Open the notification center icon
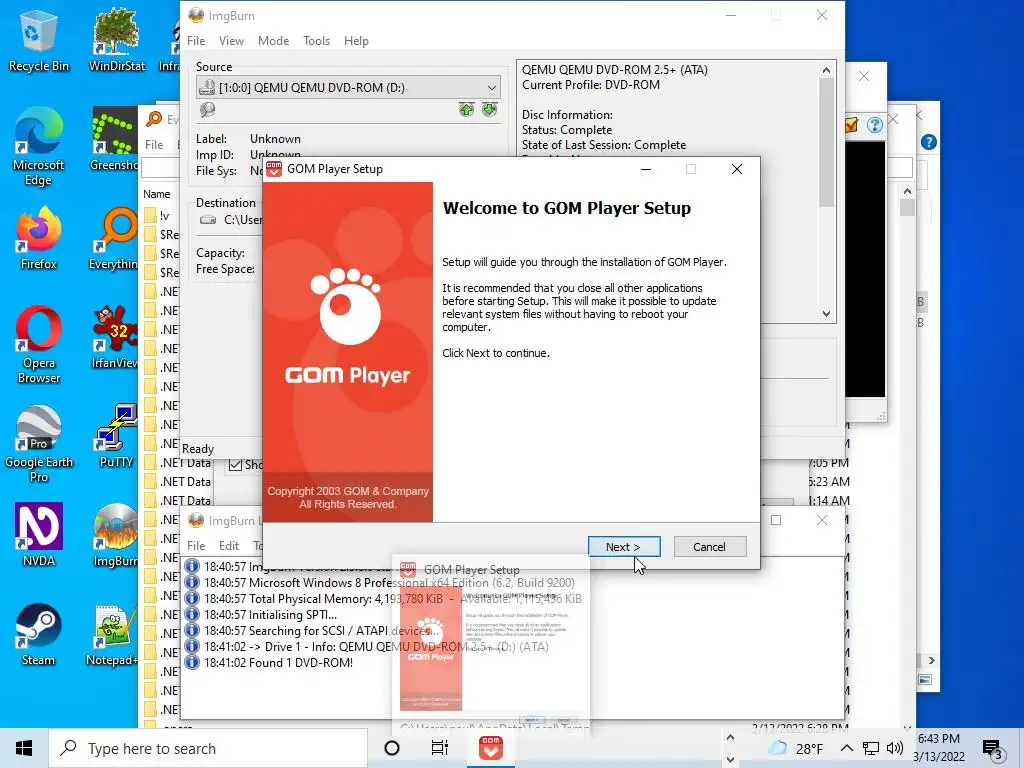This screenshot has width=1024, height=768. (993, 749)
